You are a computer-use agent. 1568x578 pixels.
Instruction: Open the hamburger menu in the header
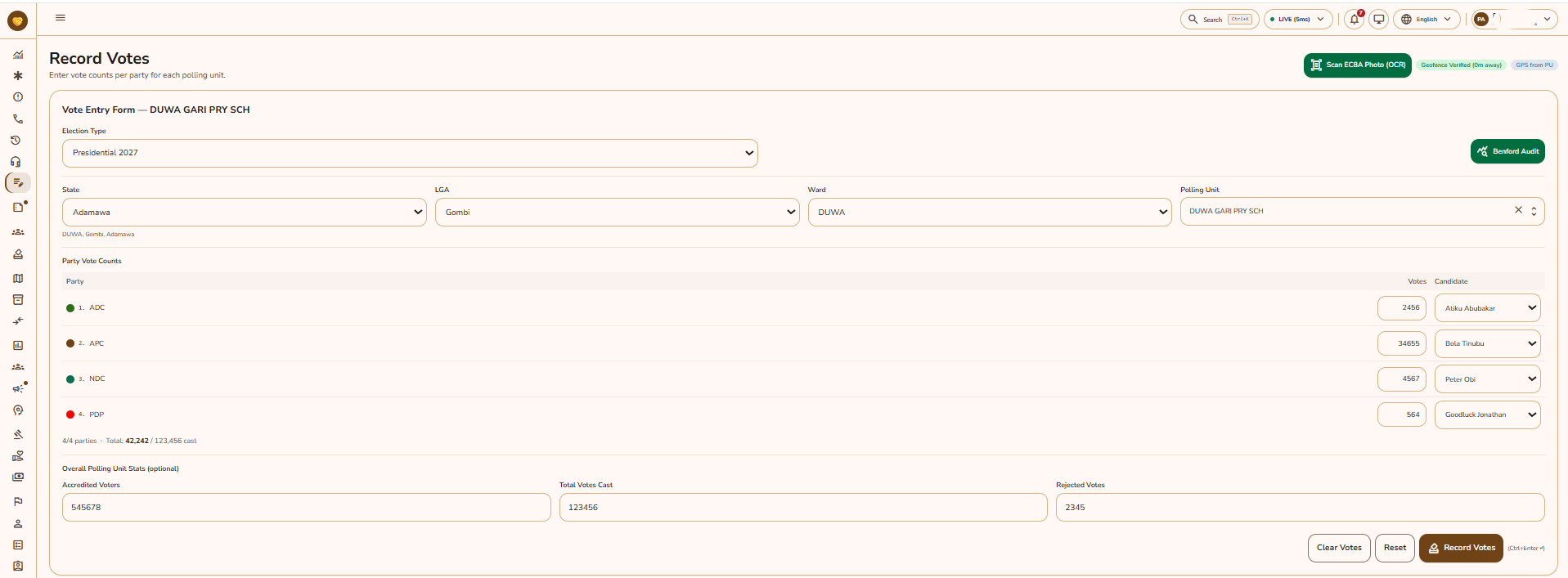coord(61,17)
